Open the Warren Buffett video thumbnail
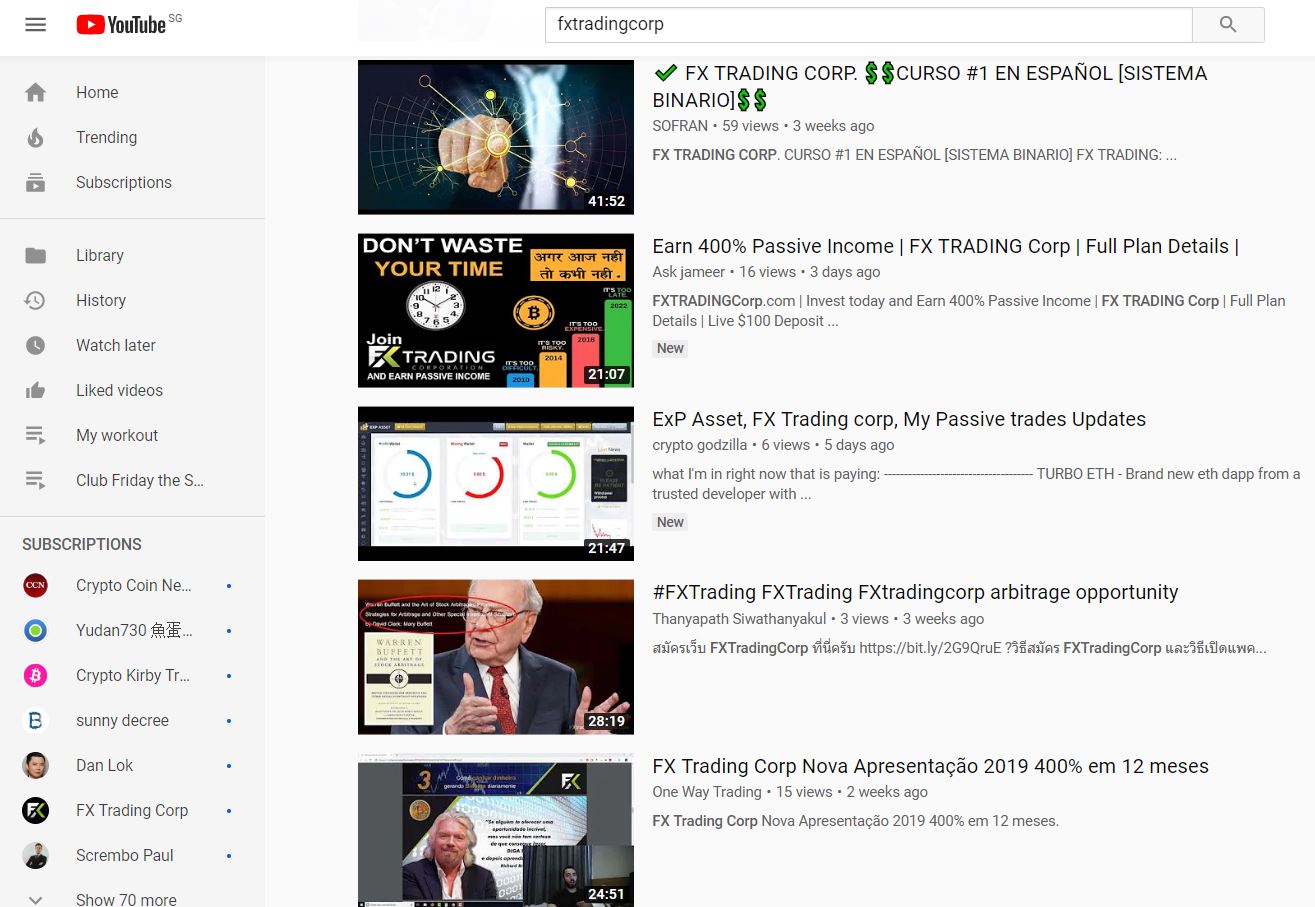The height and width of the screenshot is (907, 1315). (496, 657)
